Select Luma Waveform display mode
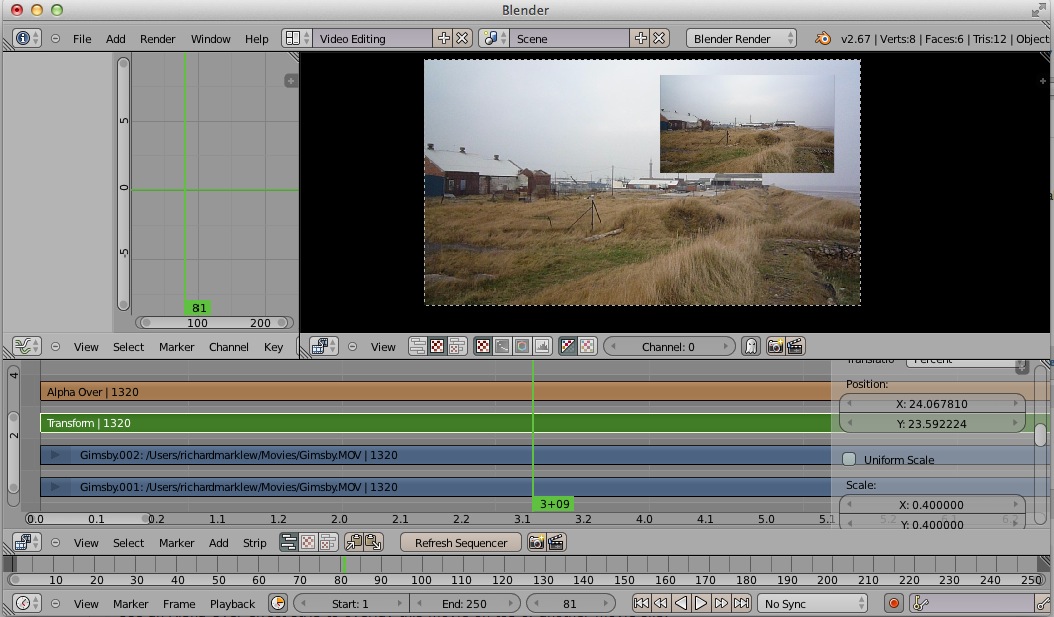This screenshot has height=617, width=1054. coord(502,347)
